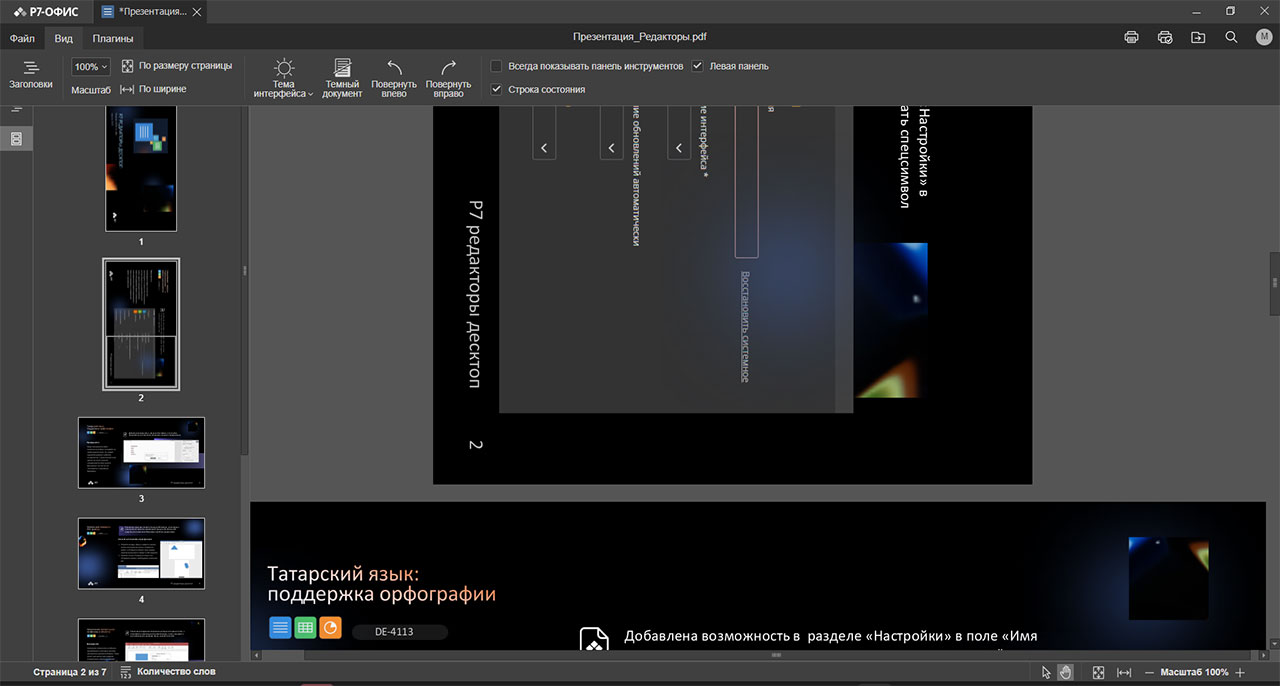Open search with magnifier icon

pyautogui.click(x=1232, y=37)
